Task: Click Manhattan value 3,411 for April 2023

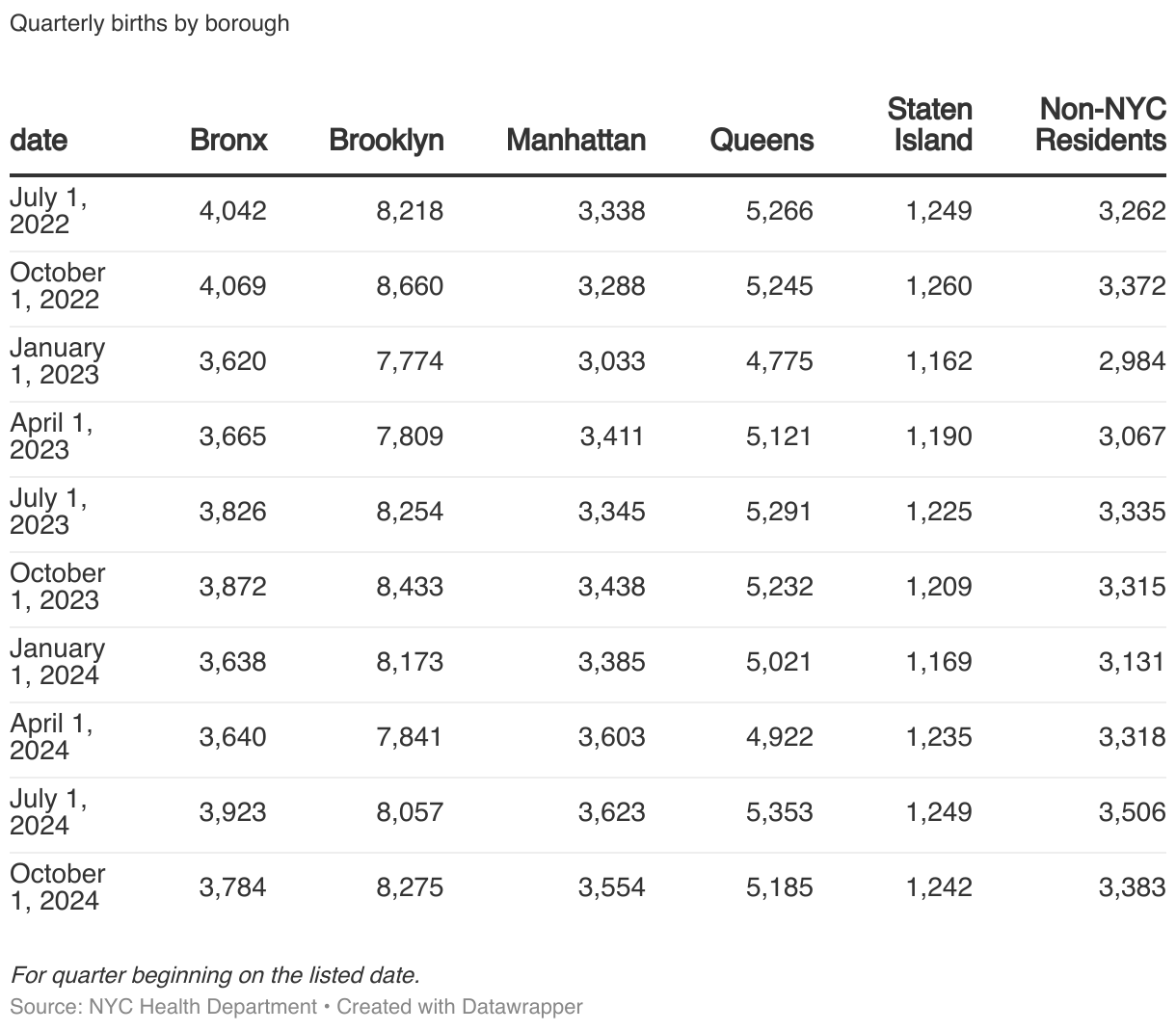Action: [x=611, y=436]
